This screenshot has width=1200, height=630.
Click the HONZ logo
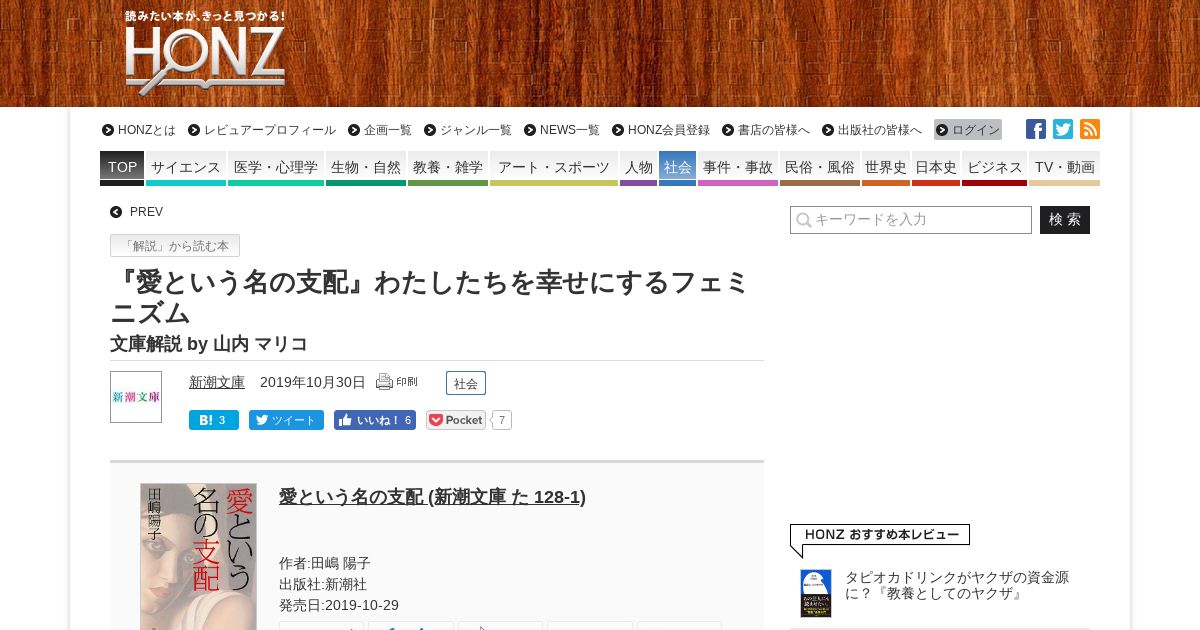[205, 55]
